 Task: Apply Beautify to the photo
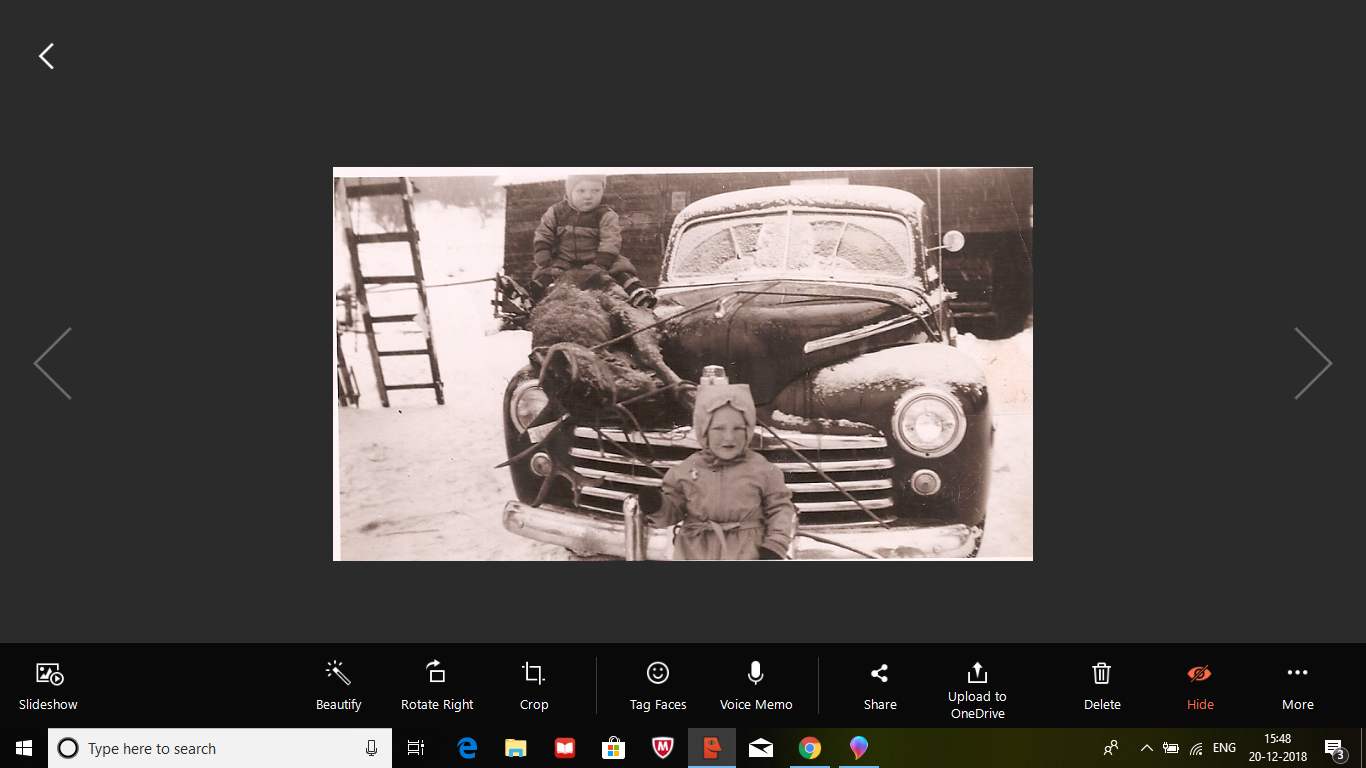click(x=338, y=685)
